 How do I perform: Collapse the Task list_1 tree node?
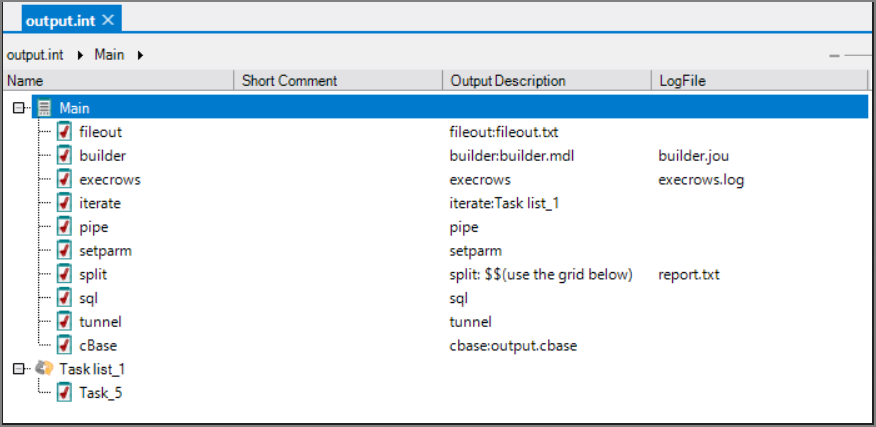pos(18,369)
